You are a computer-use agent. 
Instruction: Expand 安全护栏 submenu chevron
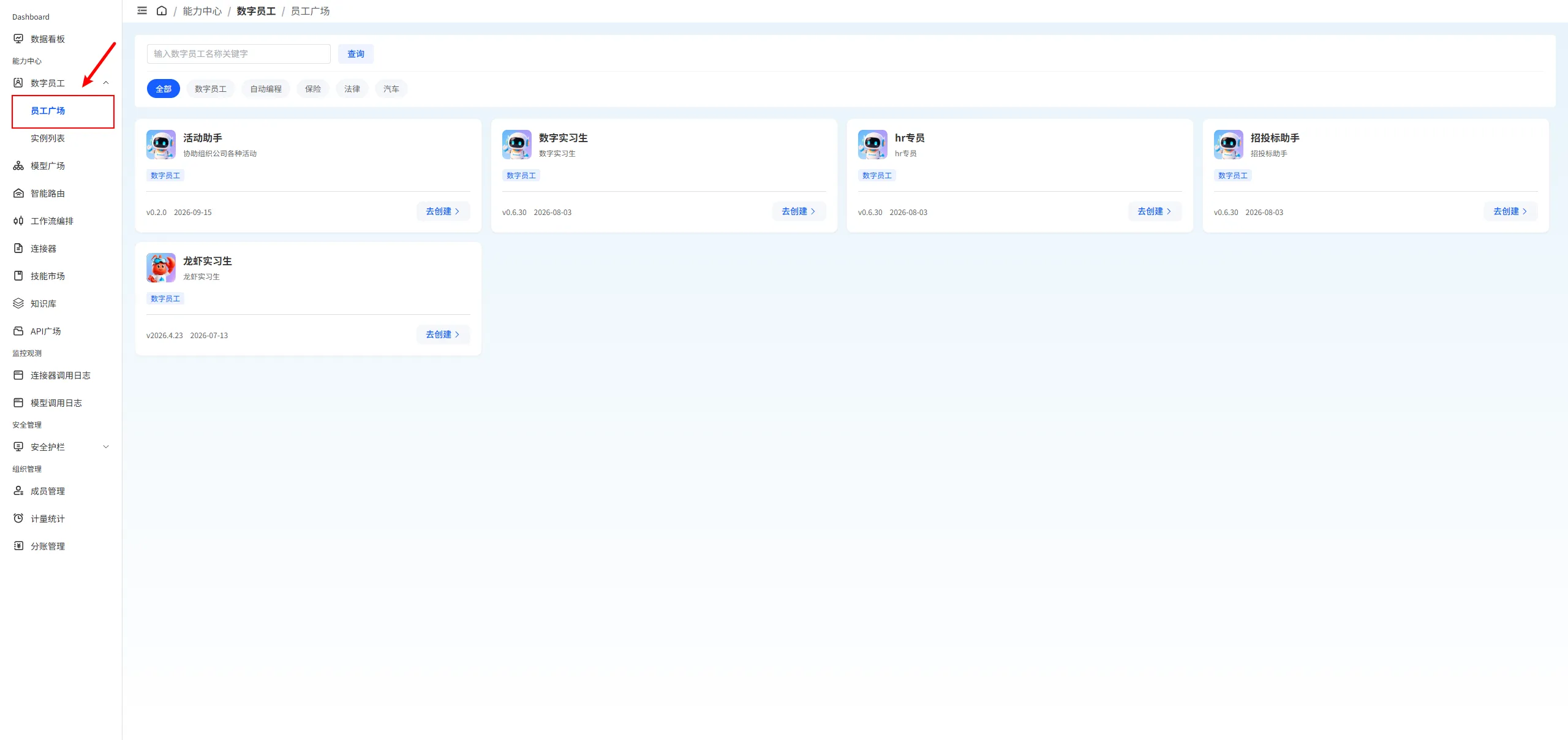tap(106, 447)
